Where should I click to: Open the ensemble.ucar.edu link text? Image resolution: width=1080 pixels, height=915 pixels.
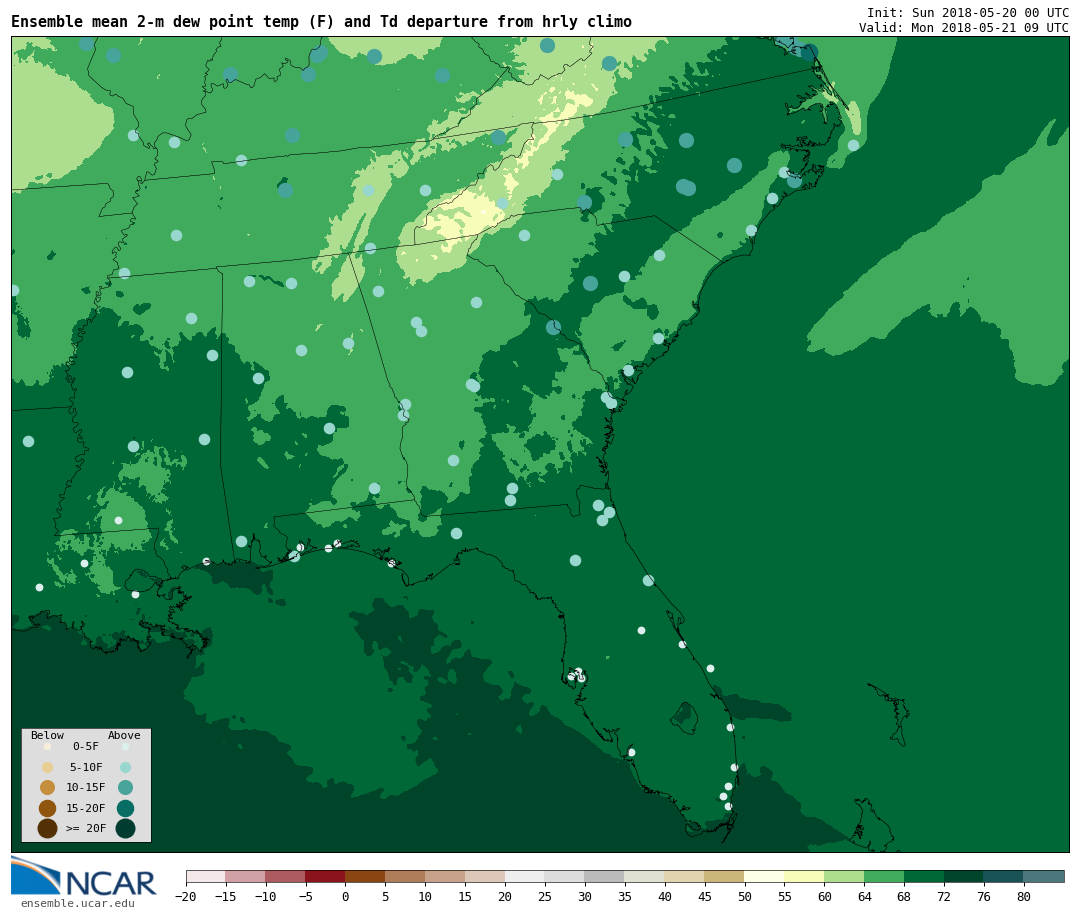click(x=78, y=903)
